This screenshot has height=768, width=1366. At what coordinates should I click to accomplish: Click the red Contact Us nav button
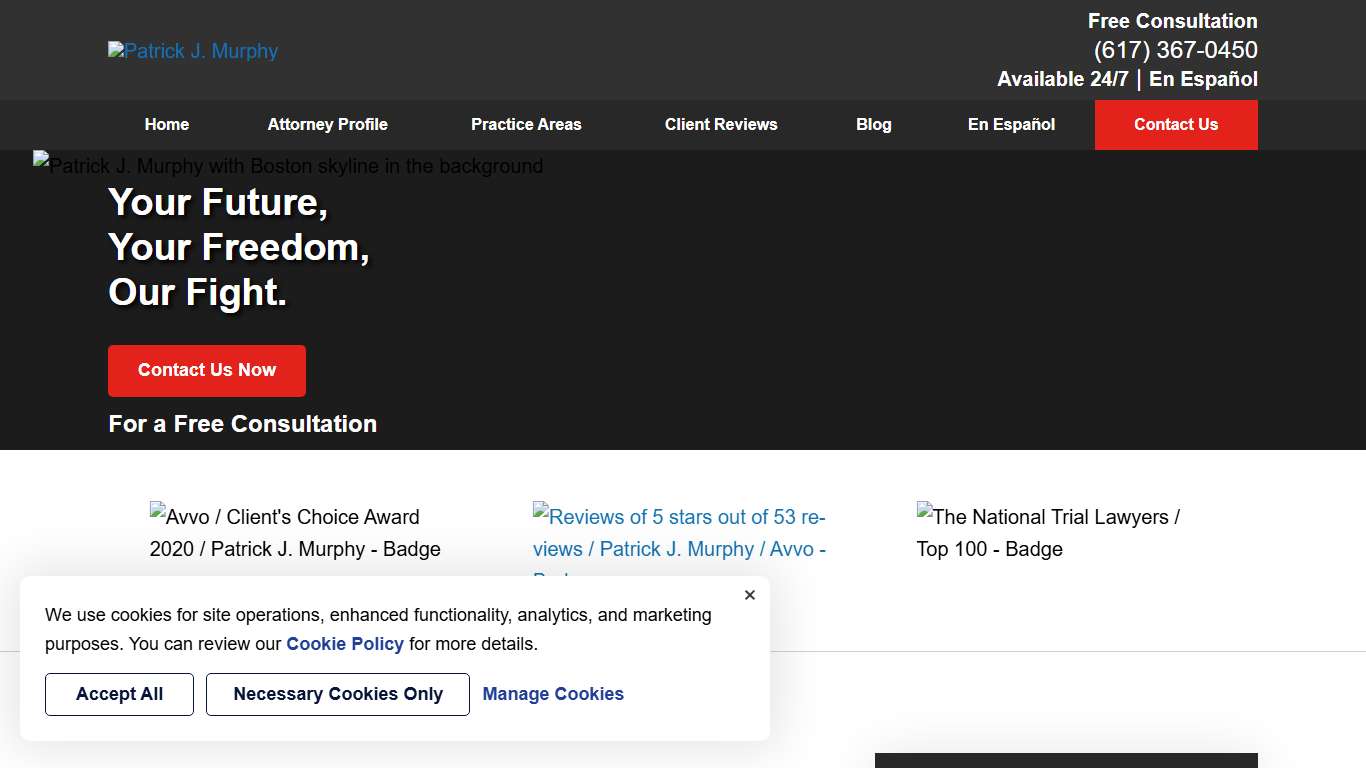(1176, 125)
